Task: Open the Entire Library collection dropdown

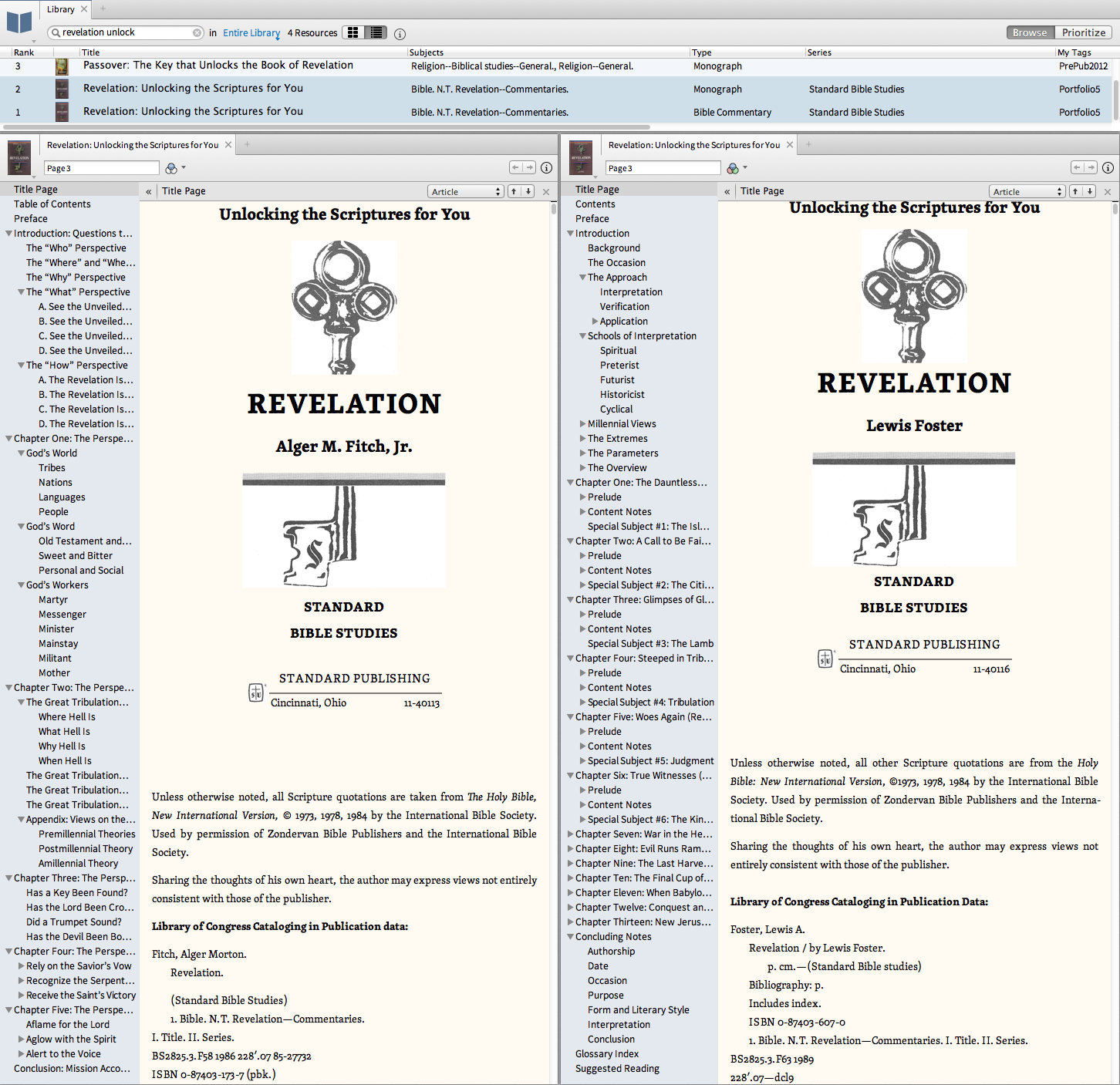Action: point(251,33)
